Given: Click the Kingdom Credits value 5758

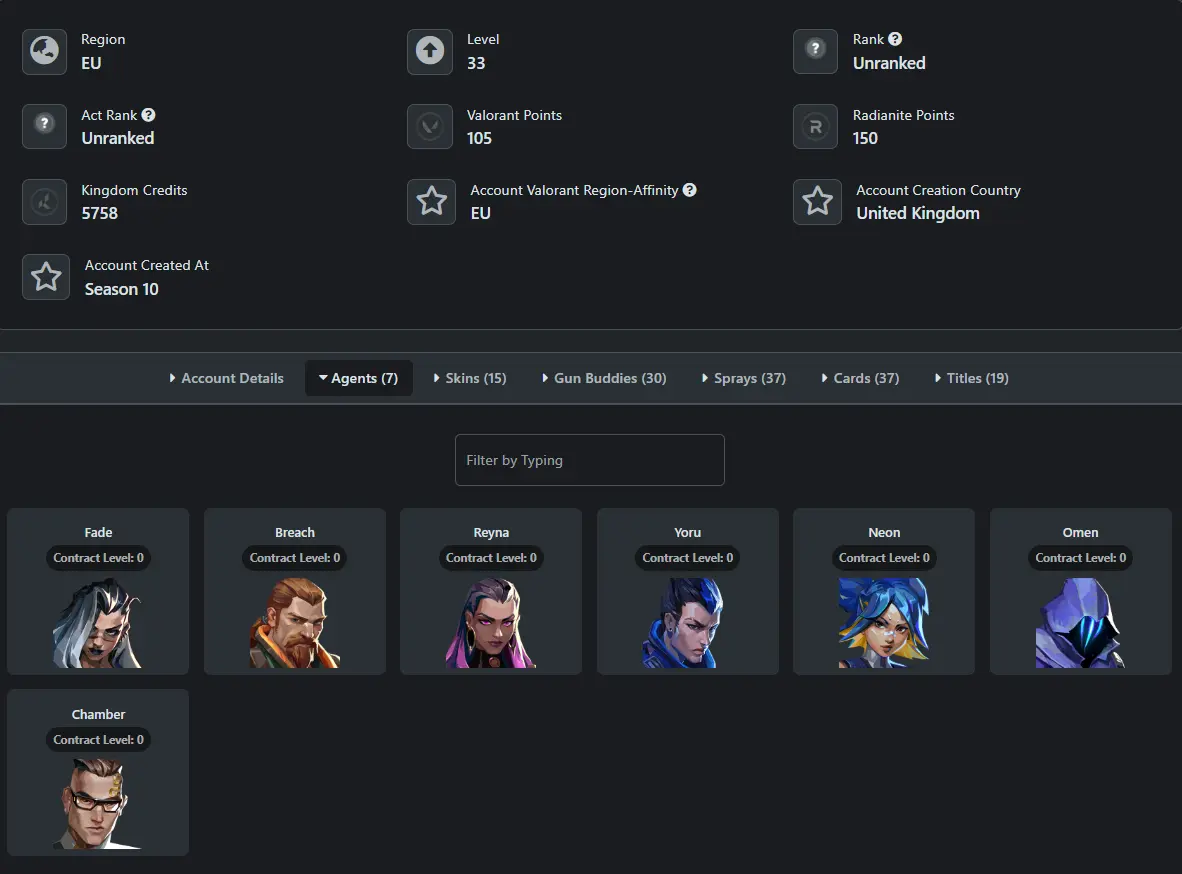Looking at the screenshot, I should click(100, 213).
